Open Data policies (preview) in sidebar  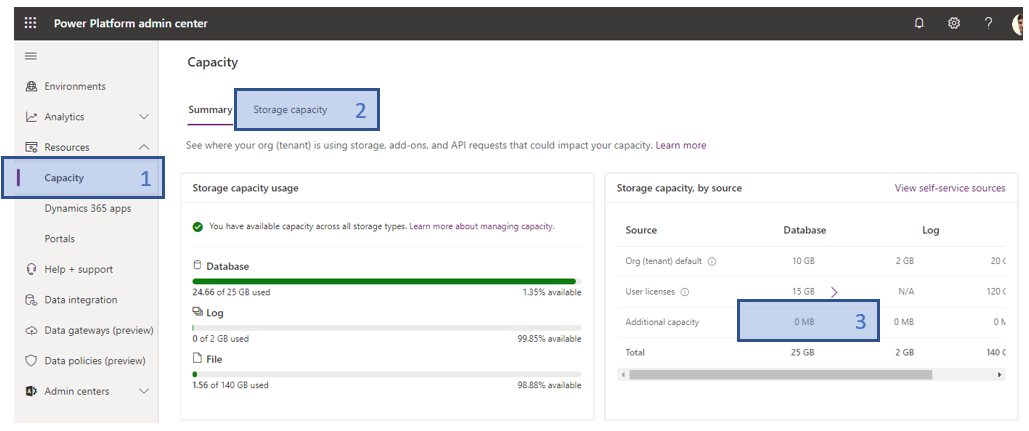pyautogui.click(x=94, y=360)
